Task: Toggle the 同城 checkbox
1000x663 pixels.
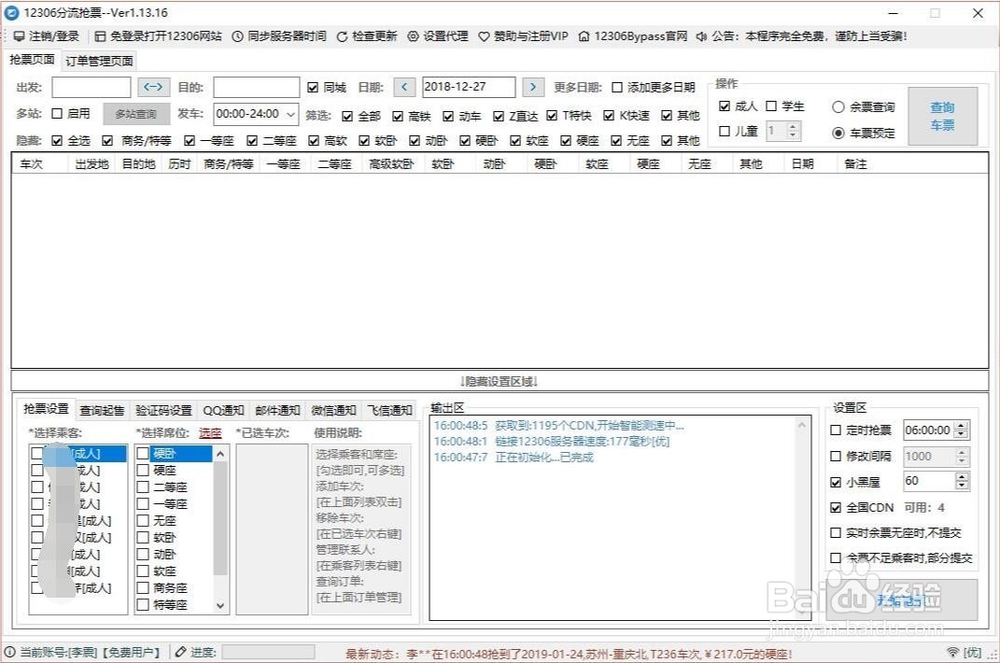Action: [x=312, y=87]
